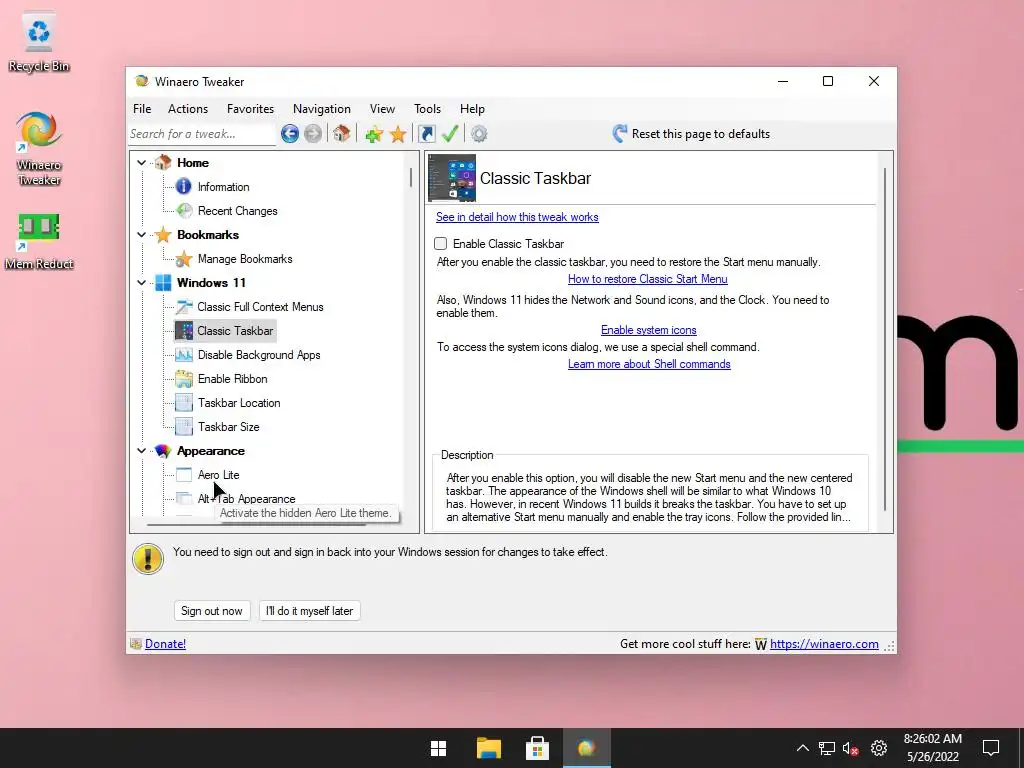Click the gear Settings toolbar icon
The height and width of the screenshot is (768, 1024).
(x=479, y=134)
